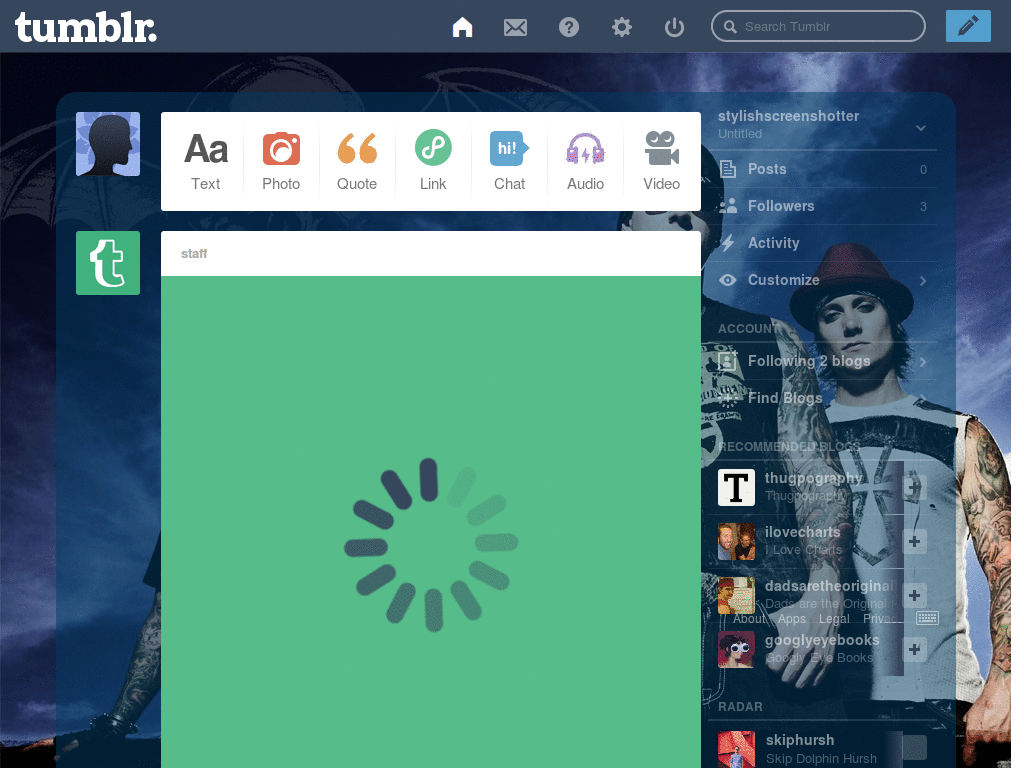
Task: Click dadsaretheoriginal avatar thumbnail
Action: 736,595
